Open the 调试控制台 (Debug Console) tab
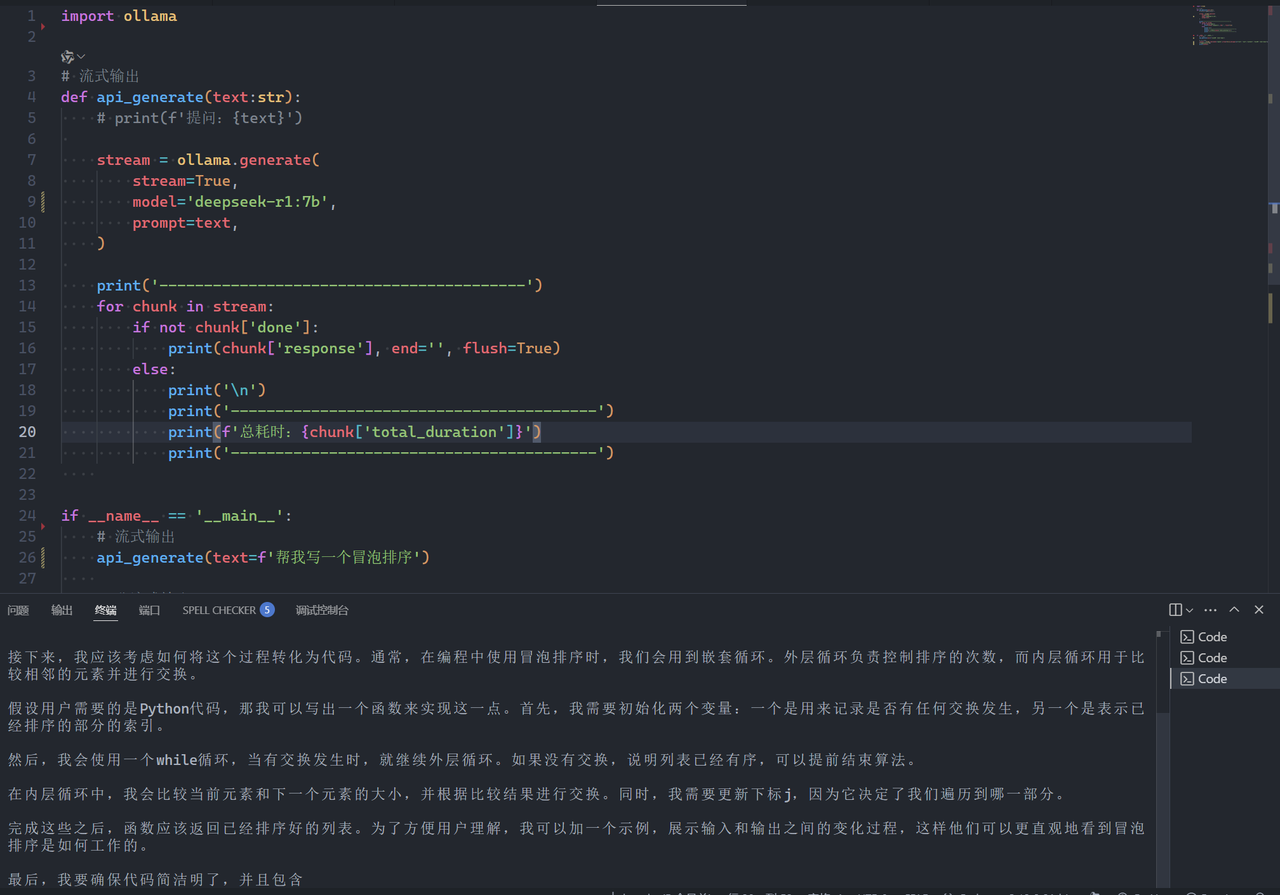Image resolution: width=1280 pixels, height=895 pixels. [322, 610]
